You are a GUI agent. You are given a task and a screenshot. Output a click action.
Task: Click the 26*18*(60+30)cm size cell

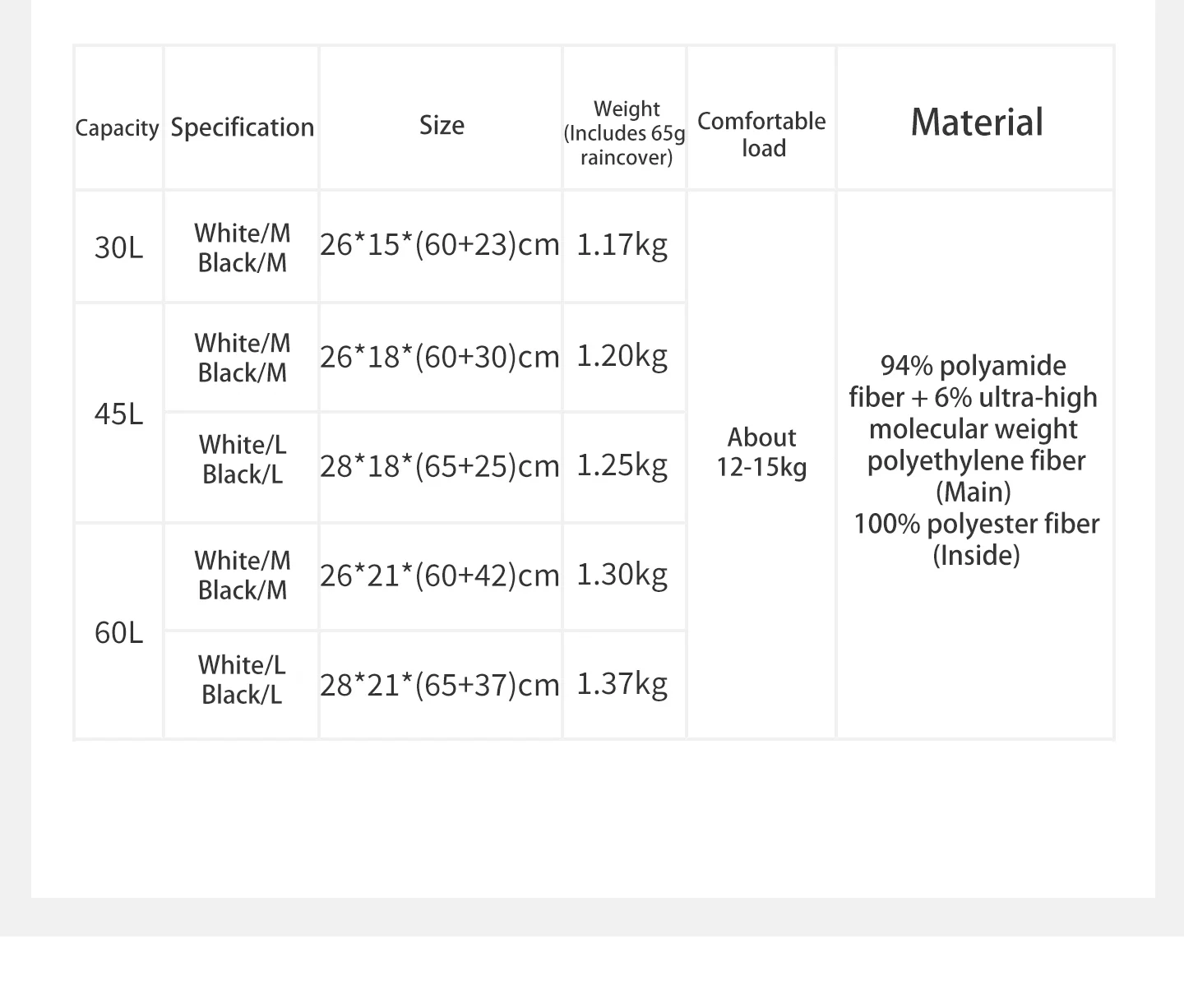[x=440, y=357]
